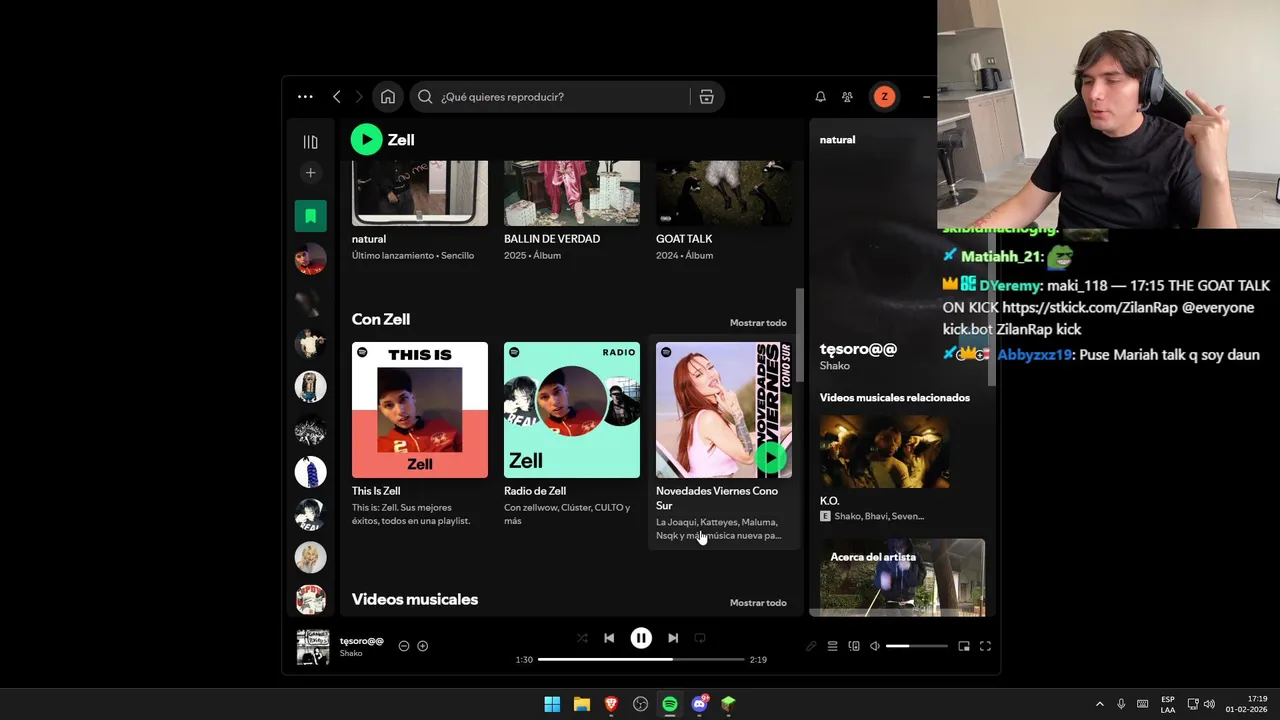Open now playing album cover thumbnail

tap(312, 647)
